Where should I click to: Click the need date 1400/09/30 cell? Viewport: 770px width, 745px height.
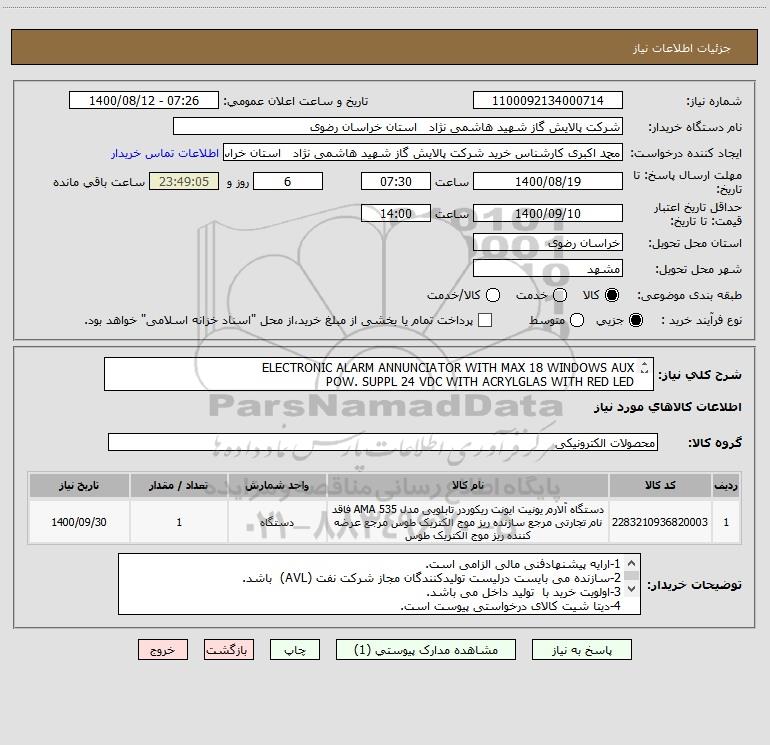79,522
